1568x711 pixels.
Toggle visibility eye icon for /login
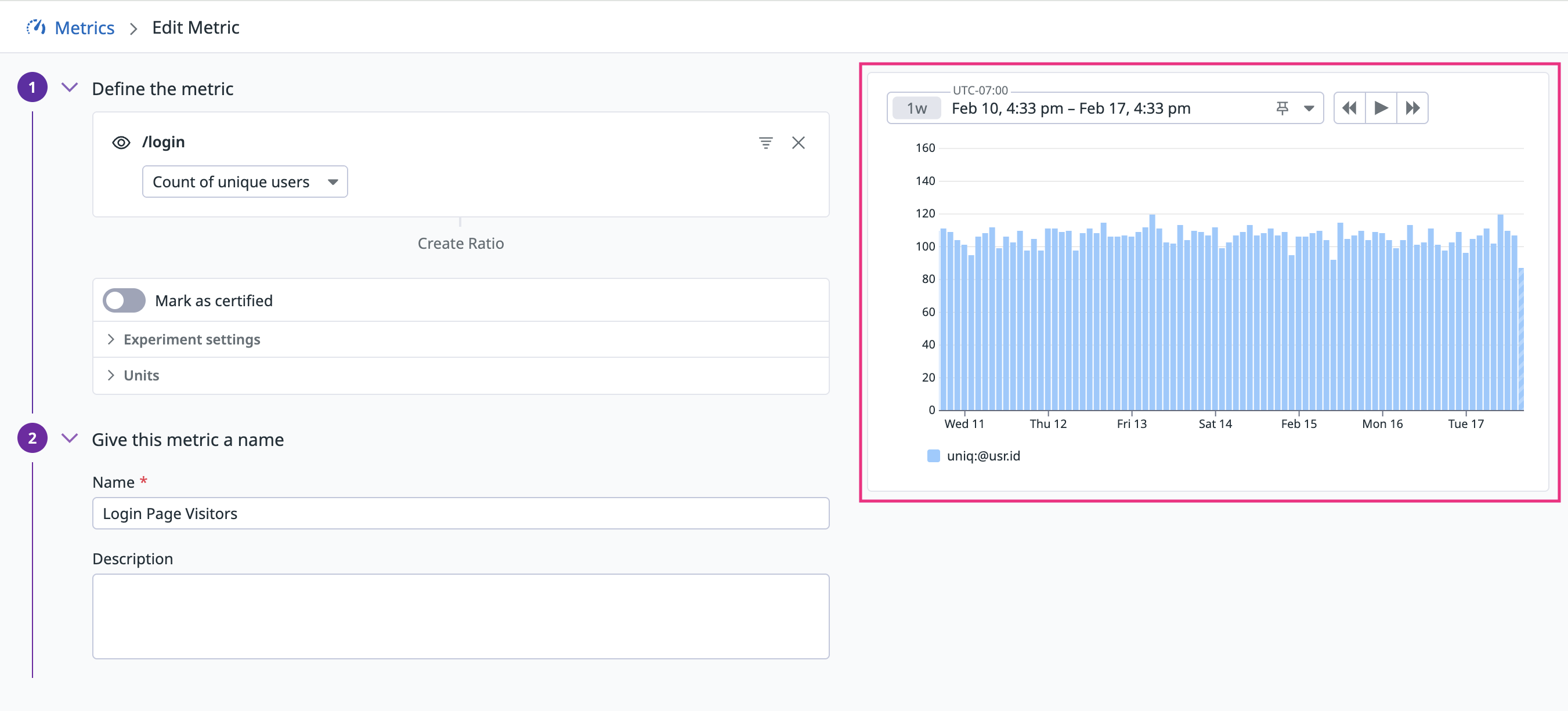121,142
